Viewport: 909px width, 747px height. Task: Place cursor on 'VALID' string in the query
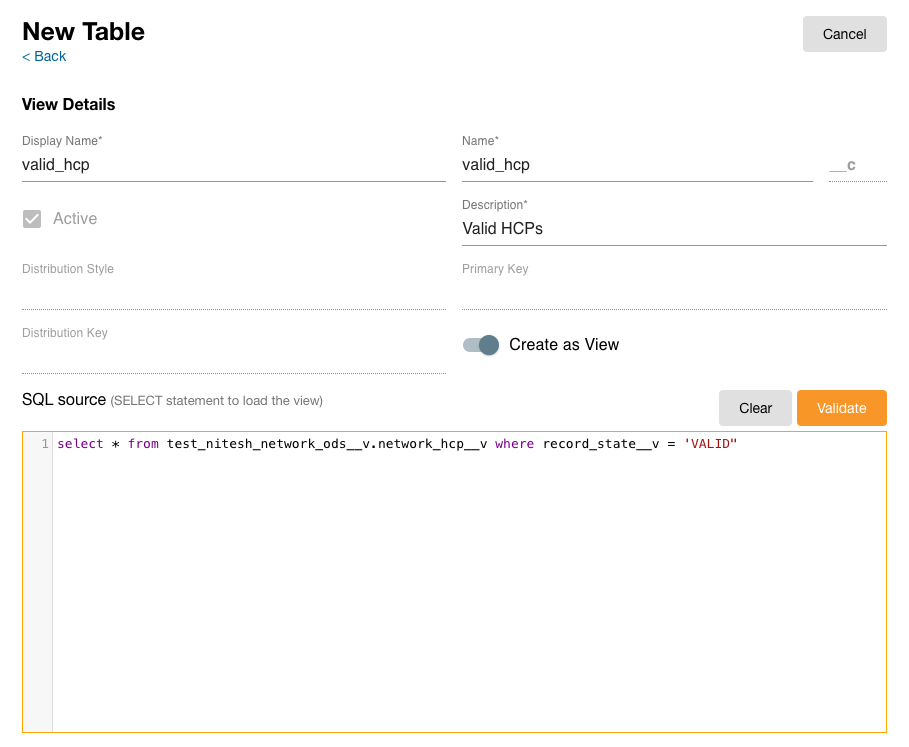(x=710, y=444)
